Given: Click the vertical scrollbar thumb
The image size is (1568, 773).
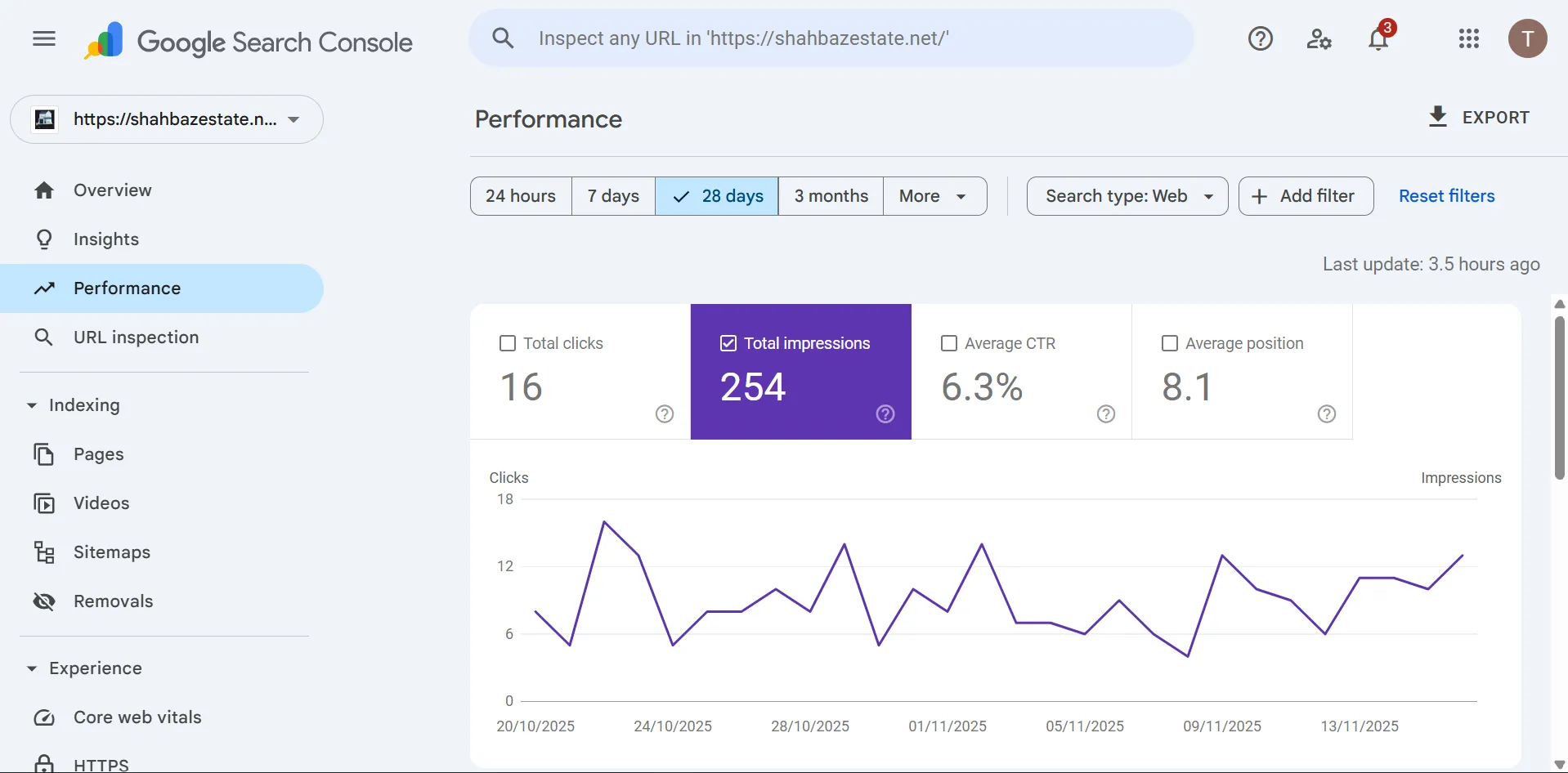Looking at the screenshot, I should coord(1559,396).
